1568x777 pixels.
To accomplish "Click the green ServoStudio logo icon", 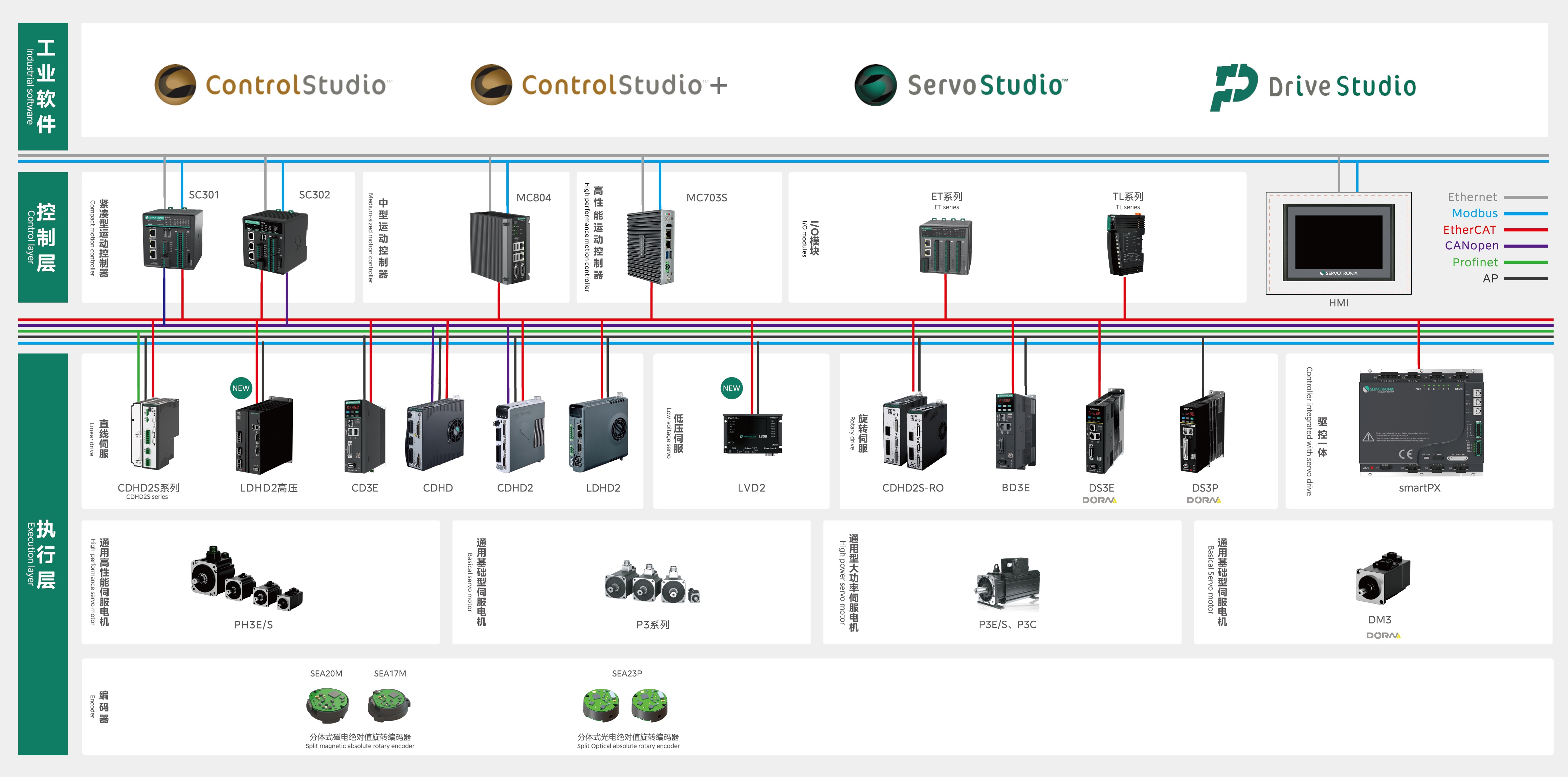I will tap(875, 85).
